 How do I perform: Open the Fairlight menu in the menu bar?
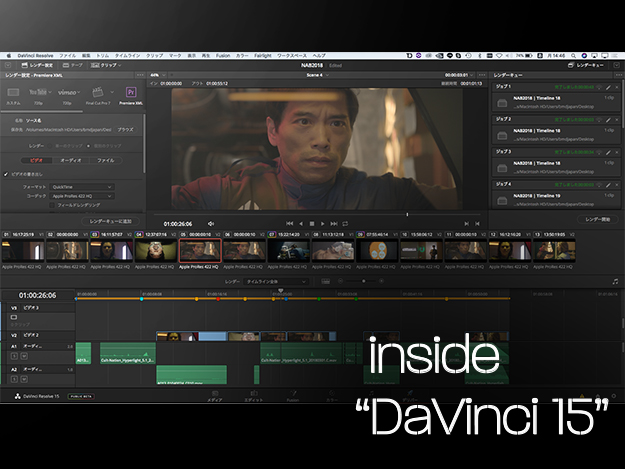[263, 56]
